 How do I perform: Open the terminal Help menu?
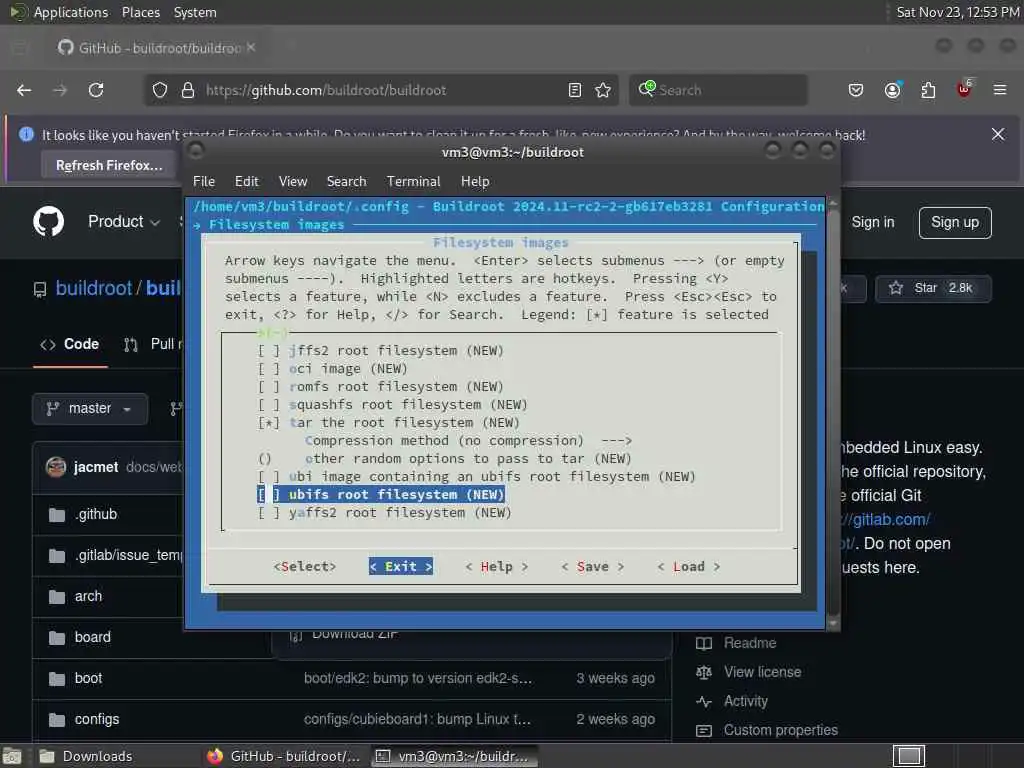(x=475, y=182)
